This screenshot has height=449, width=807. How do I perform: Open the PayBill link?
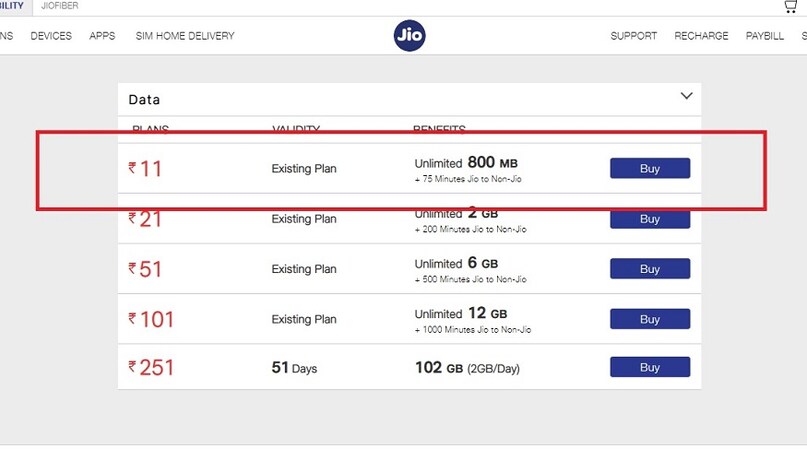pyautogui.click(x=765, y=36)
